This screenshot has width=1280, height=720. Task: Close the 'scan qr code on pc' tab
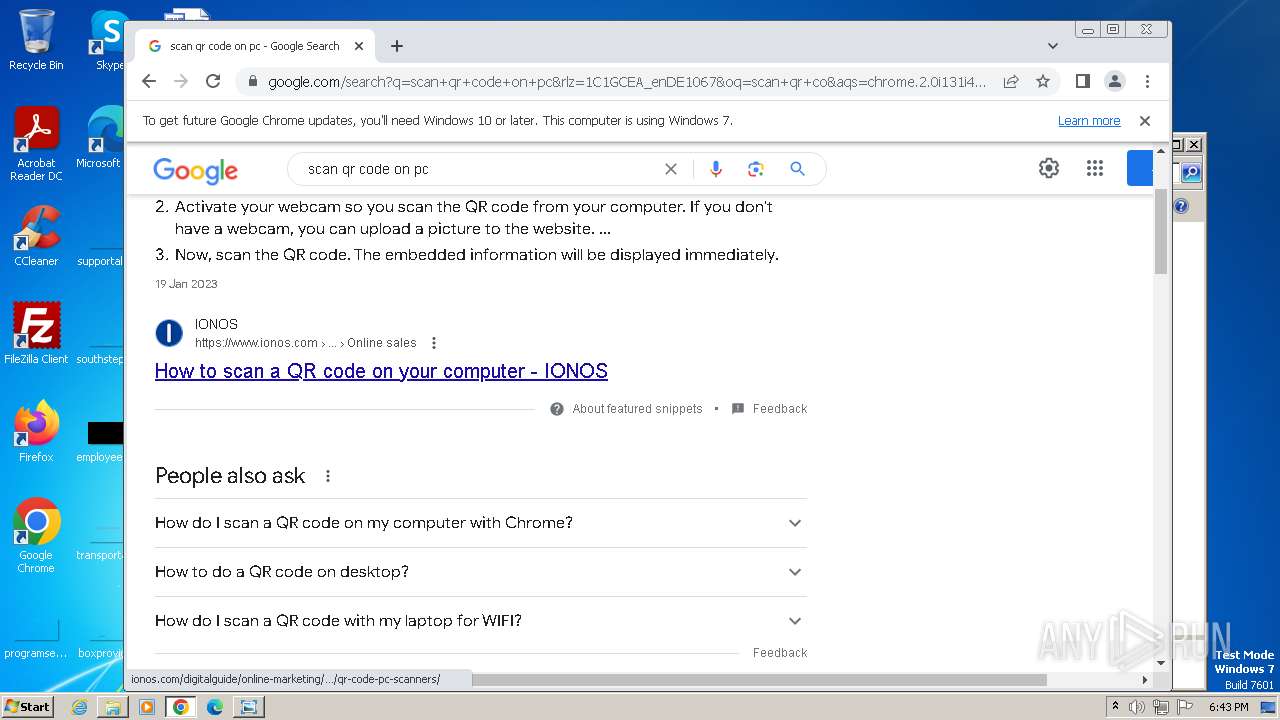[359, 46]
